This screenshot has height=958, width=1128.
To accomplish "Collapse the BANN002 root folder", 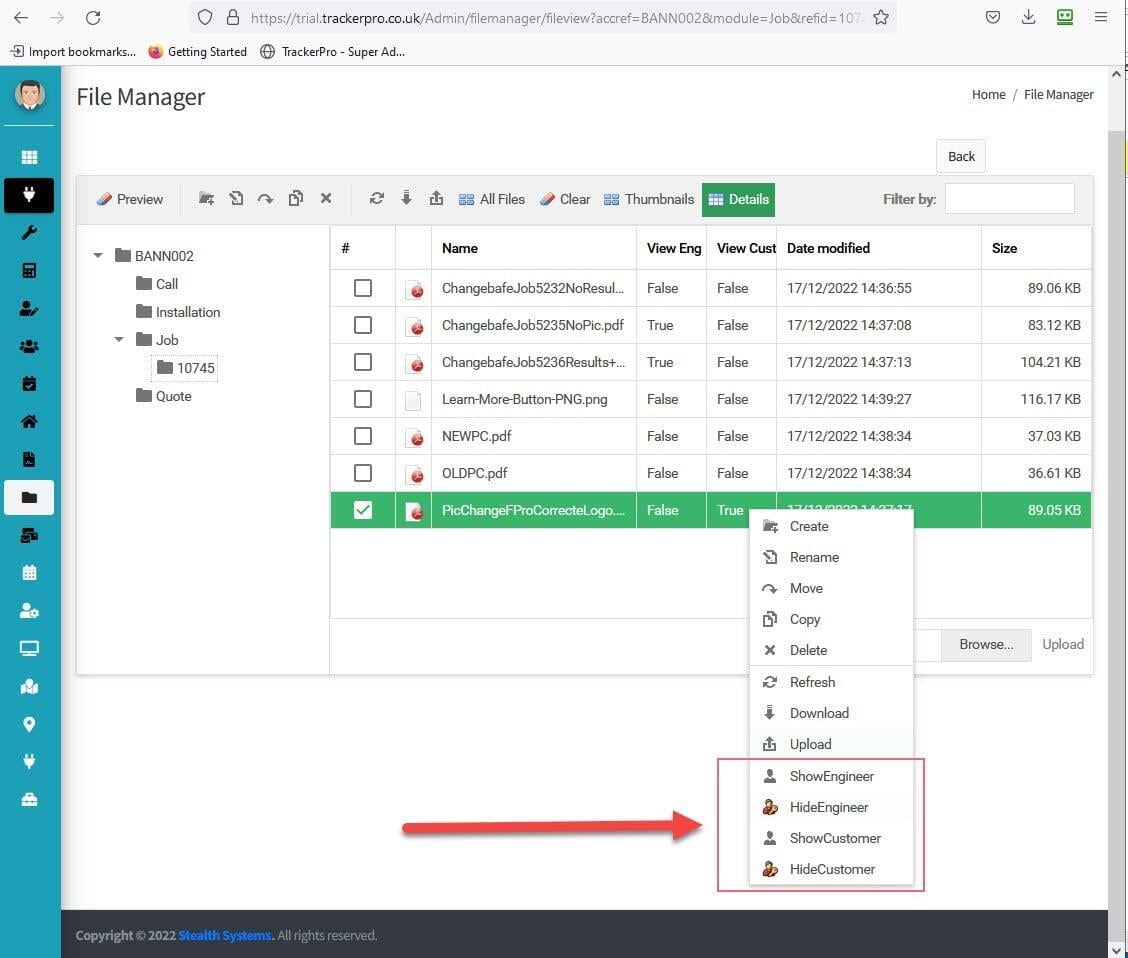I will [x=98, y=256].
